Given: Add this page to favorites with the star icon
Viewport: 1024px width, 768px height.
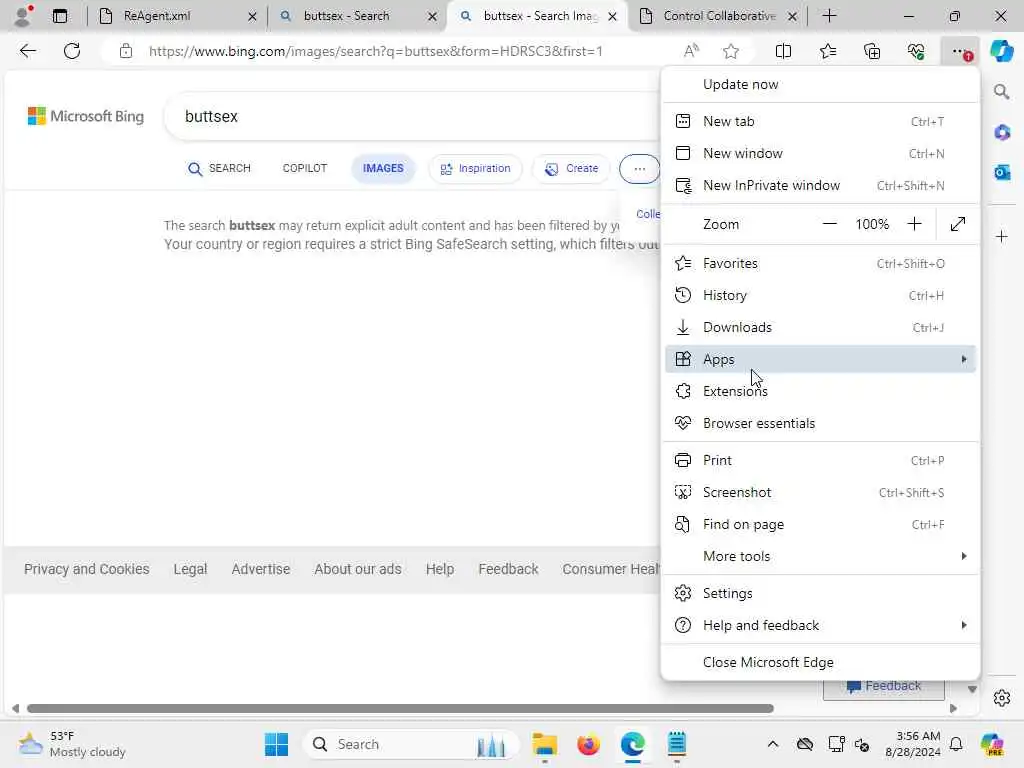Looking at the screenshot, I should [731, 51].
